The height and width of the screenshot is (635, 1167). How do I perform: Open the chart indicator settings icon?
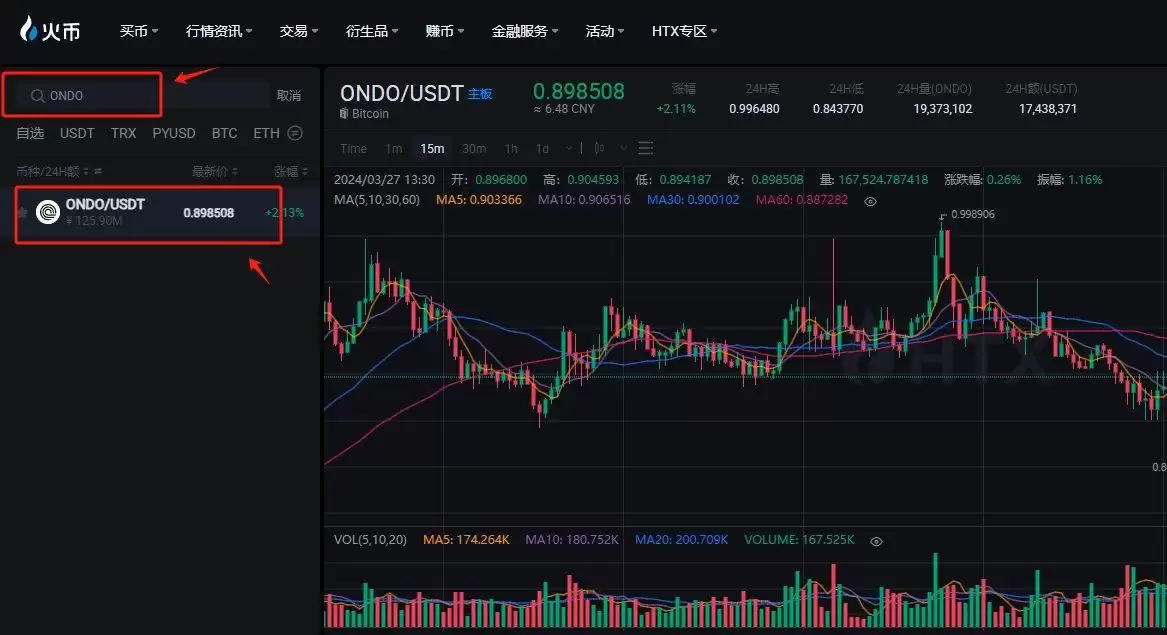click(645, 148)
